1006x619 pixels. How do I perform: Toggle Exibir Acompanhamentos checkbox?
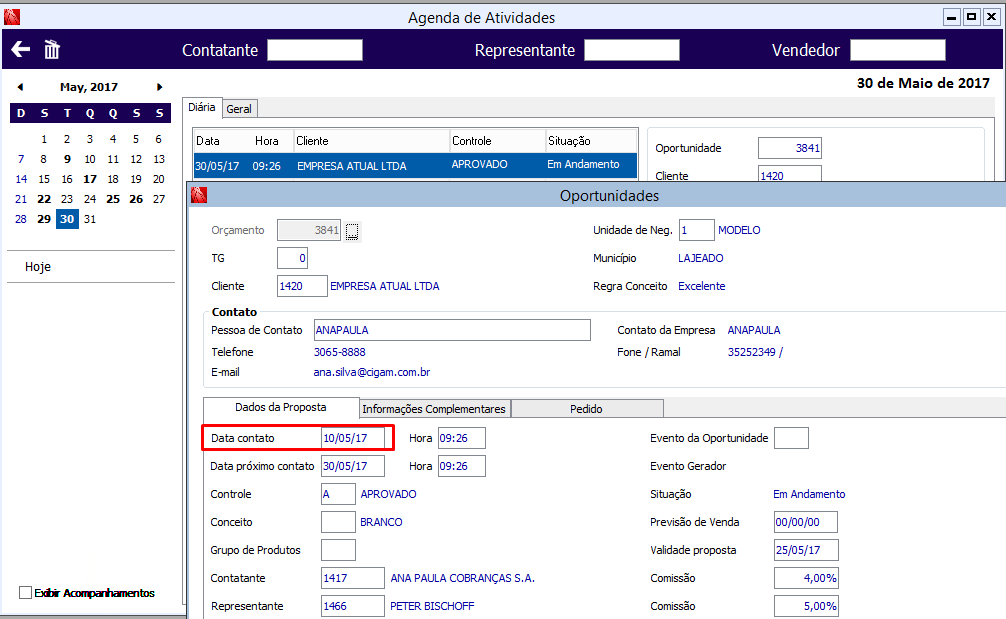click(x=25, y=593)
